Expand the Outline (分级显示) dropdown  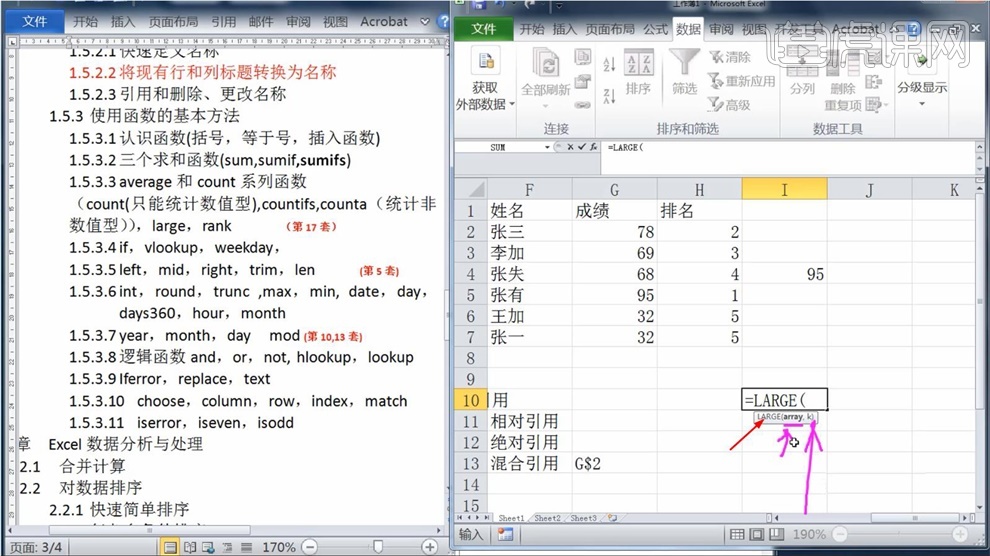tap(922, 103)
